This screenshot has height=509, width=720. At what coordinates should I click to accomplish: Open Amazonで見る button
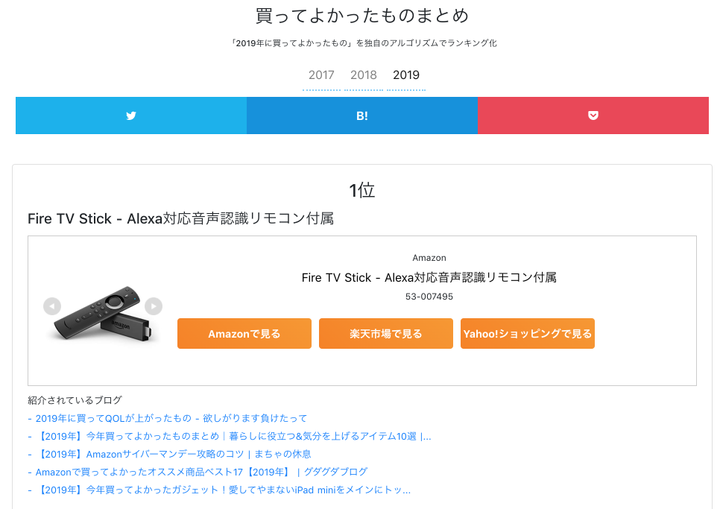(x=244, y=334)
